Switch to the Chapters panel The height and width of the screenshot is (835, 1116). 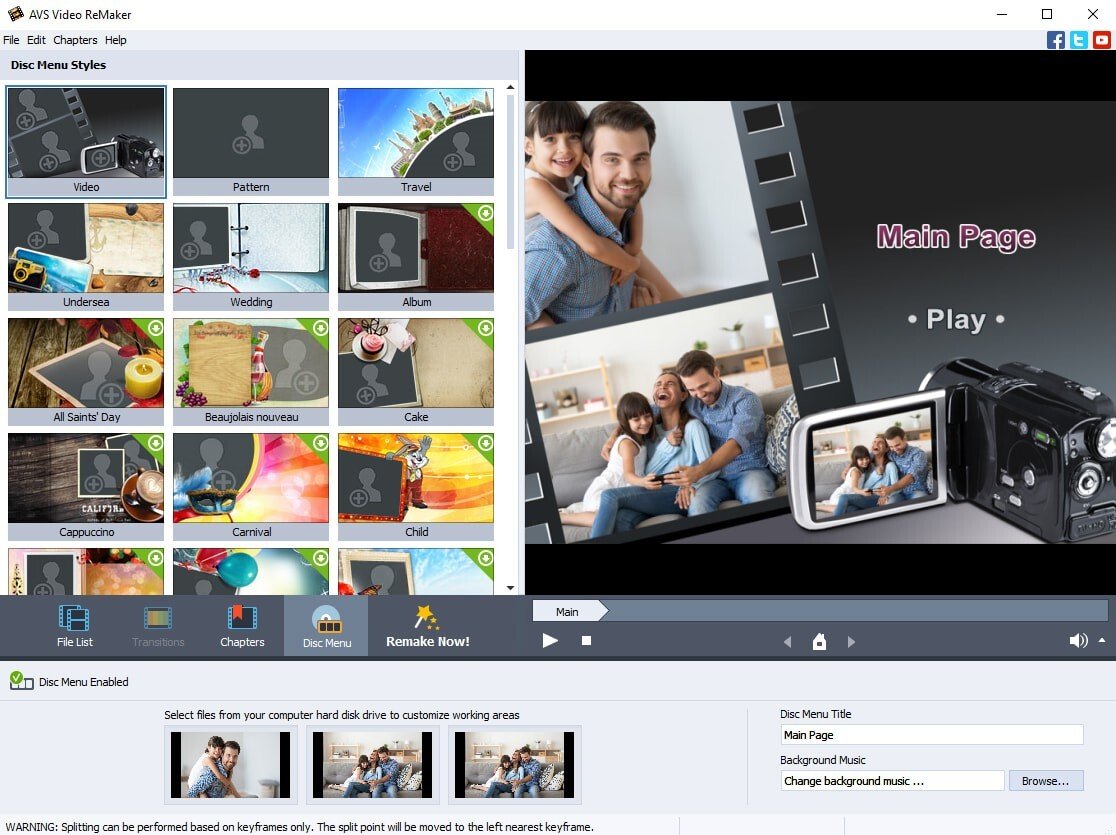coord(242,625)
